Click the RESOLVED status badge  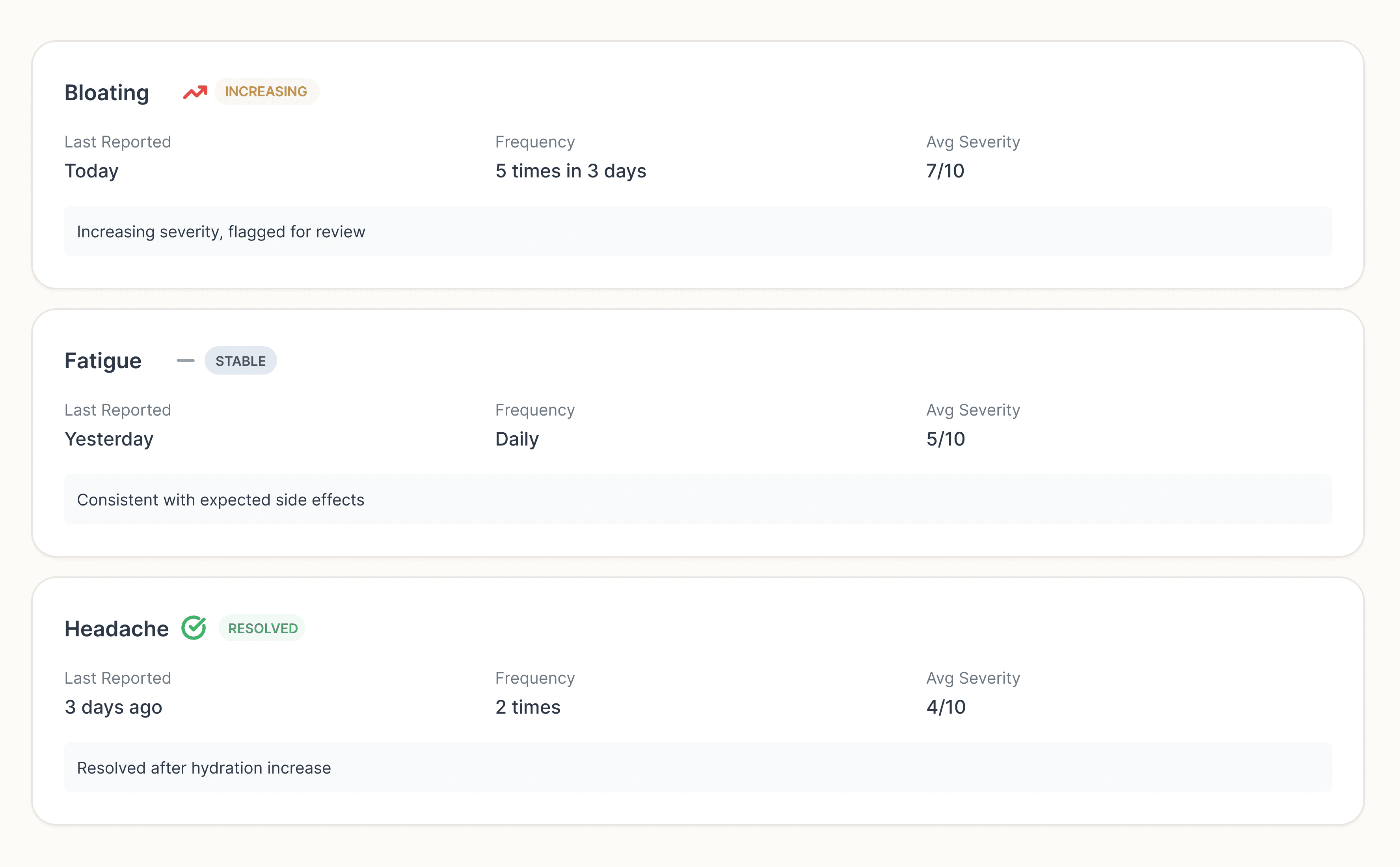262,628
